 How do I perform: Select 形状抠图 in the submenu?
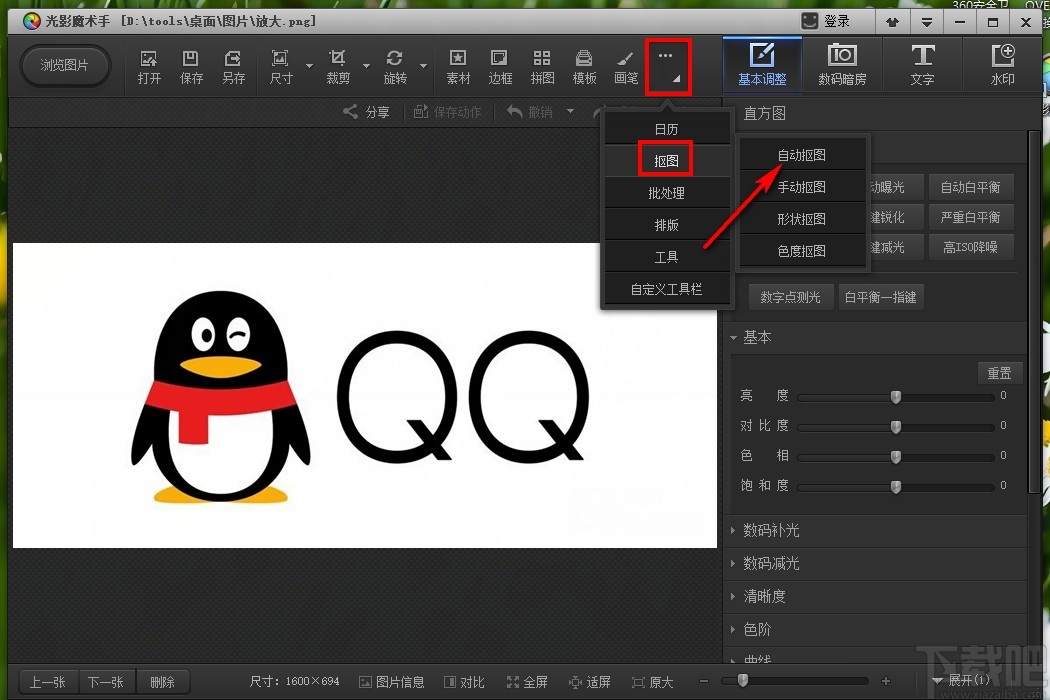802,219
